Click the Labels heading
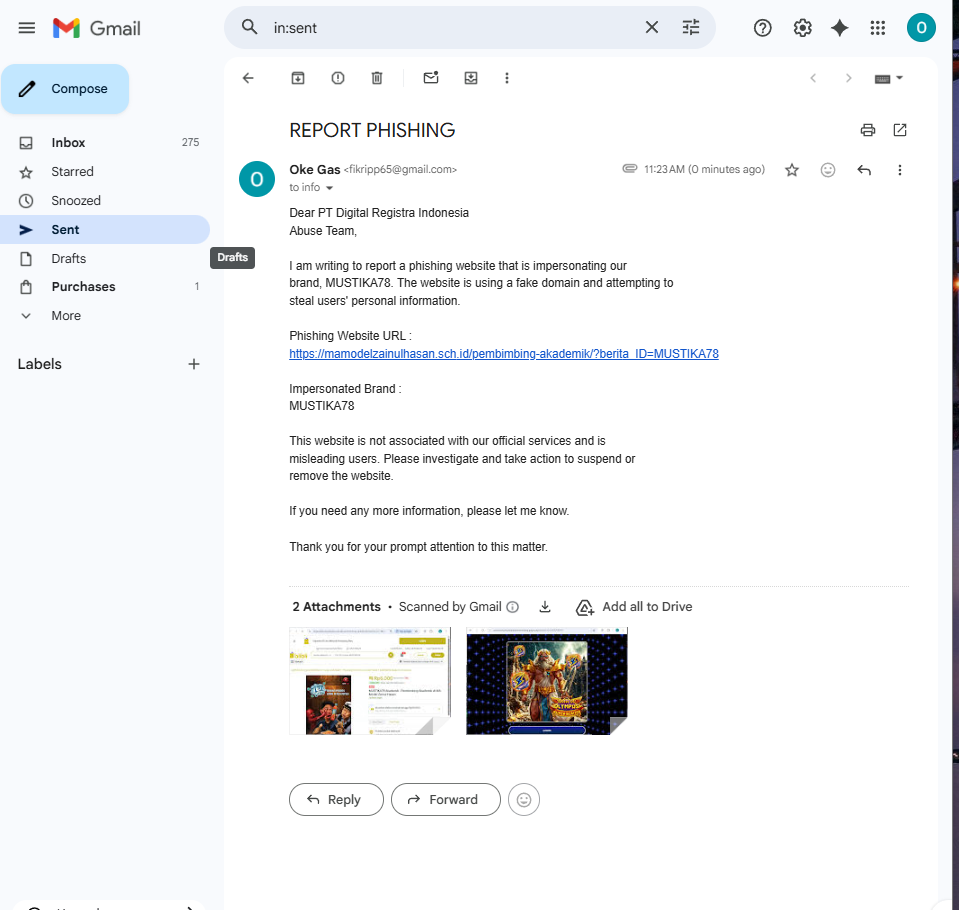 click(40, 364)
